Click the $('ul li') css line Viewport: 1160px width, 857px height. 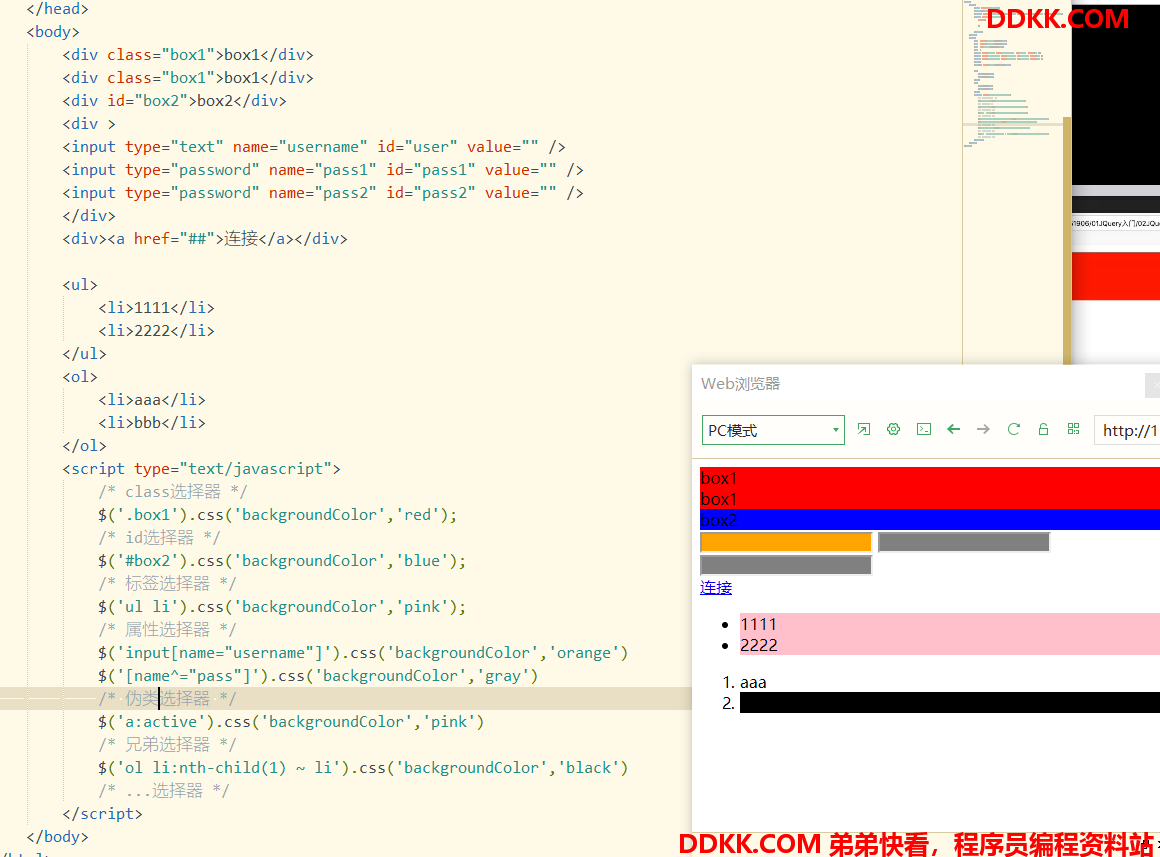[282, 606]
